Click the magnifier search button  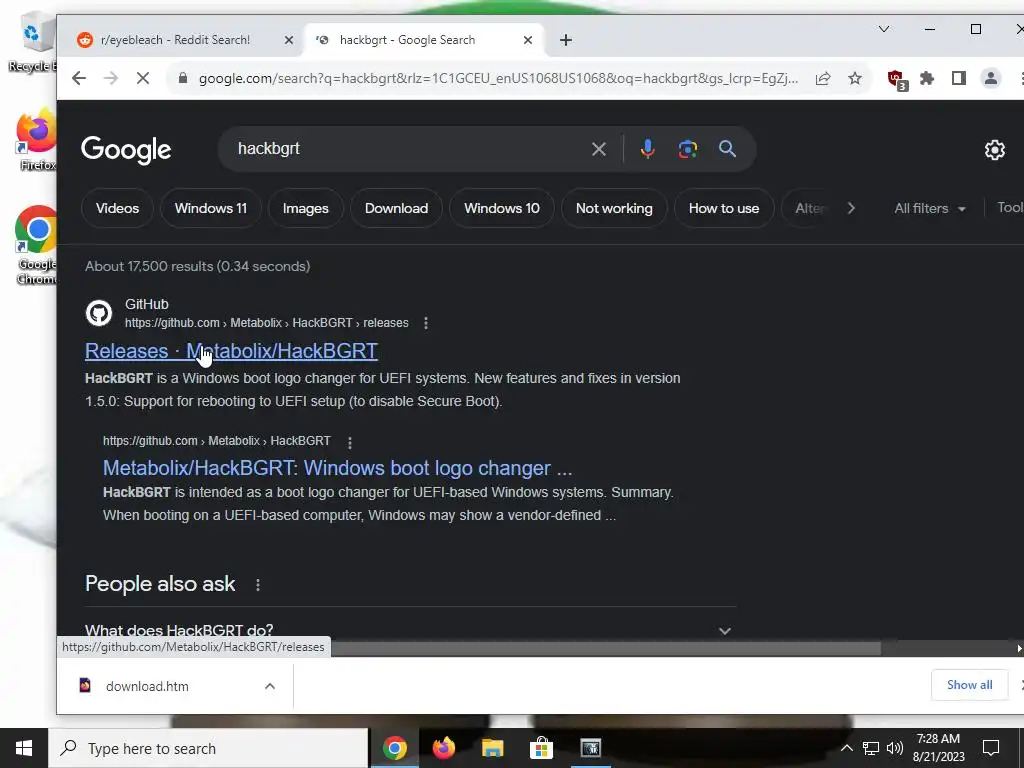pyautogui.click(x=728, y=149)
